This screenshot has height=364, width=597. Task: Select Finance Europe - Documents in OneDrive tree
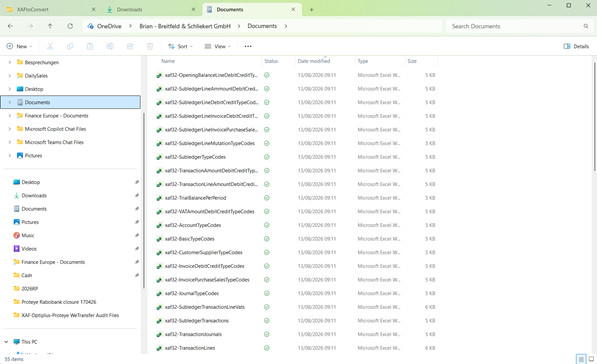pyautogui.click(x=56, y=116)
